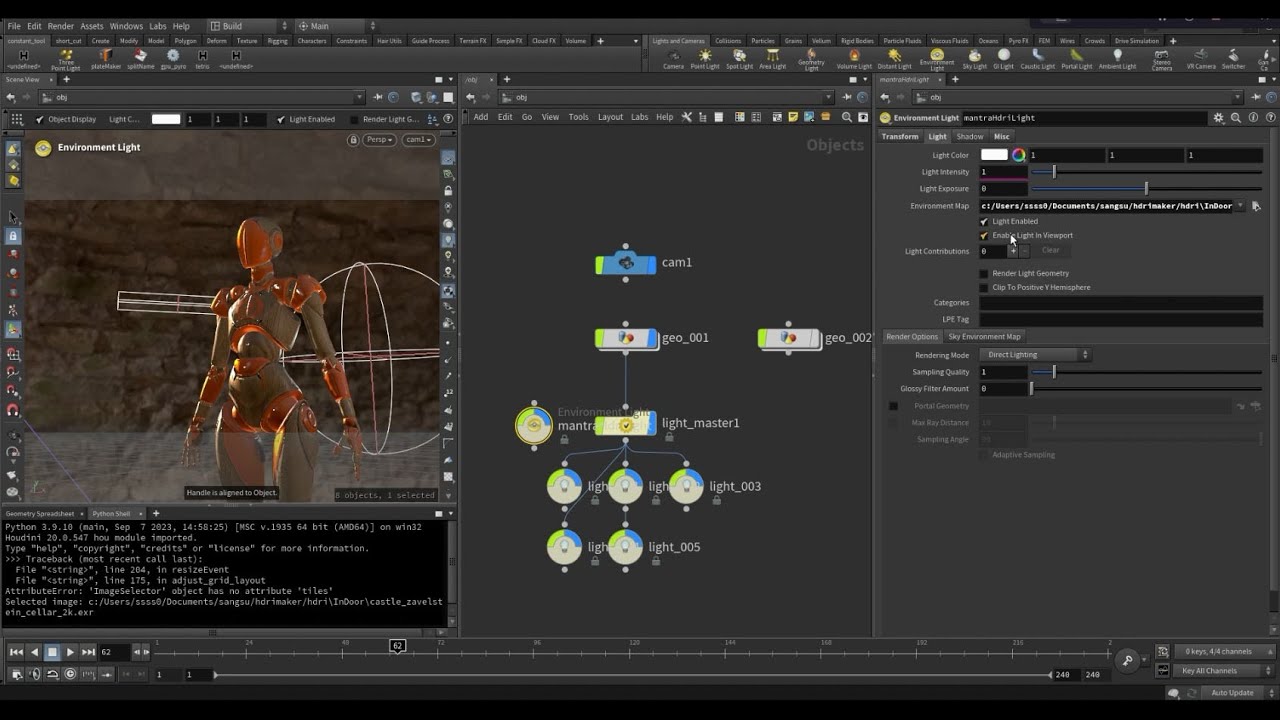The width and height of the screenshot is (1280, 720).
Task: Switch to the Transform tab
Action: [x=900, y=136]
